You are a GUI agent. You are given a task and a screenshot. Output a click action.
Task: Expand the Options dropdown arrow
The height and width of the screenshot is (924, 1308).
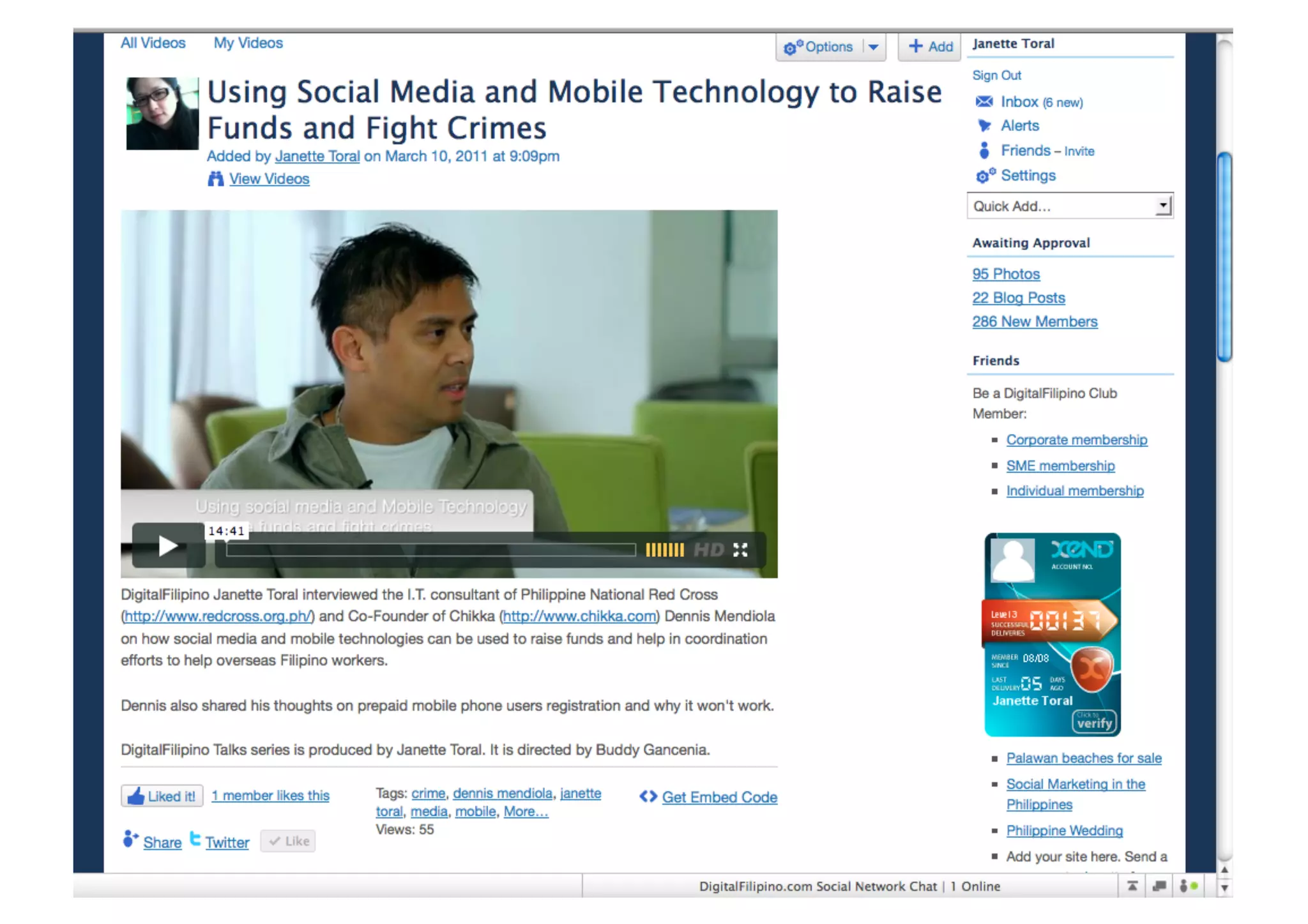[873, 47]
